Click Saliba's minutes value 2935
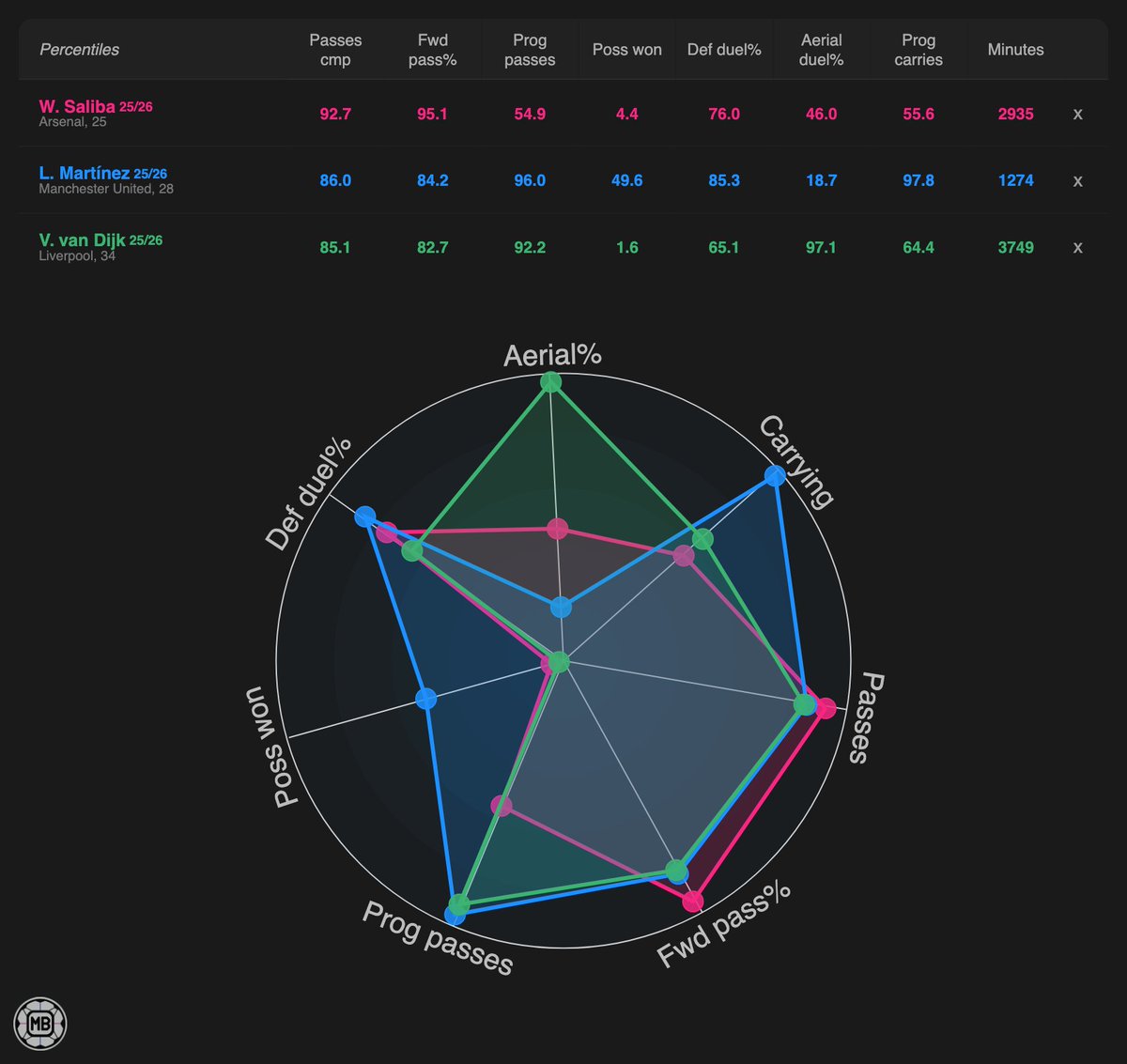Viewport: 1127px width, 1064px height. (1016, 114)
